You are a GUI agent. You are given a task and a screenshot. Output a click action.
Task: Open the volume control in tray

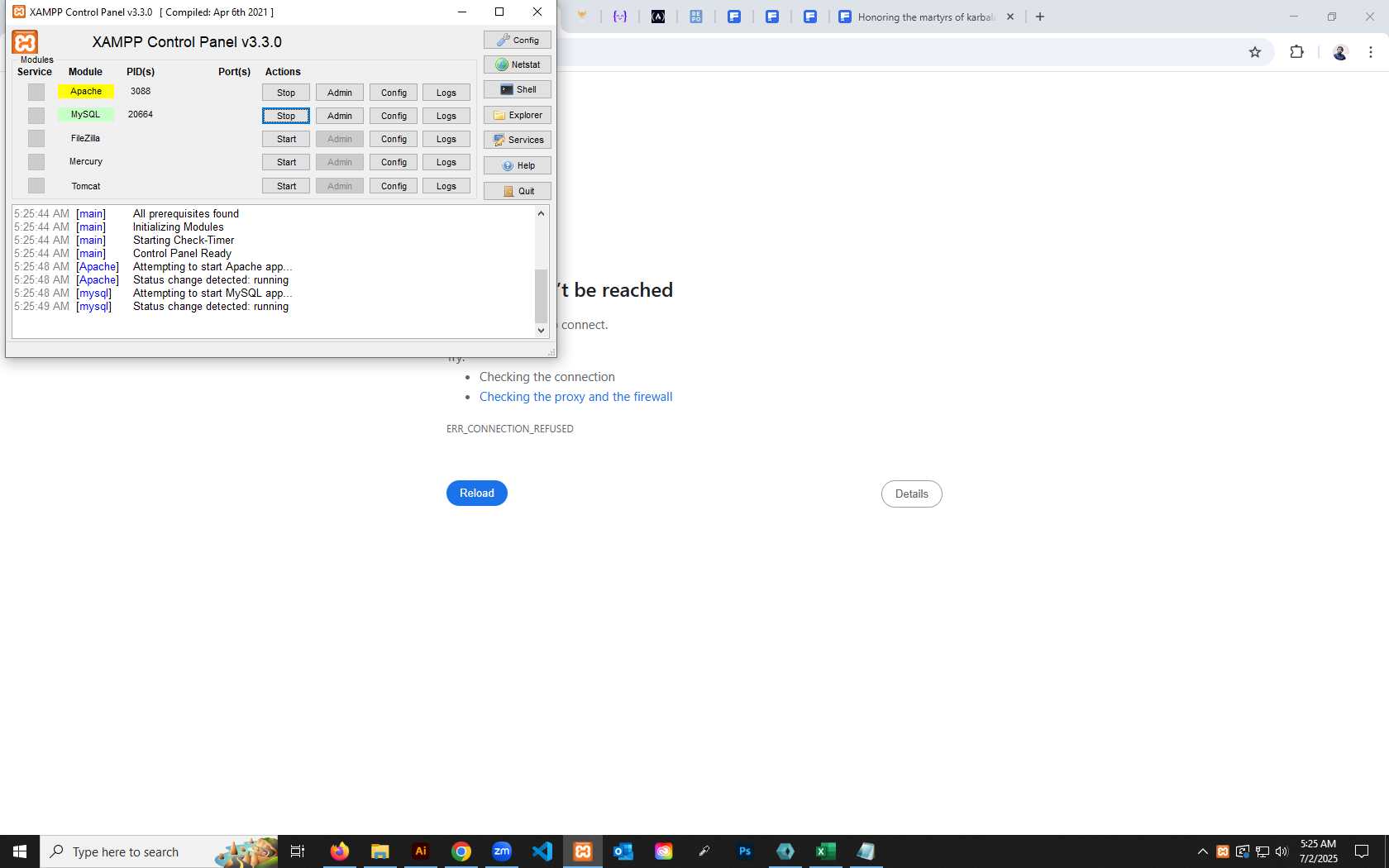[x=1282, y=851]
